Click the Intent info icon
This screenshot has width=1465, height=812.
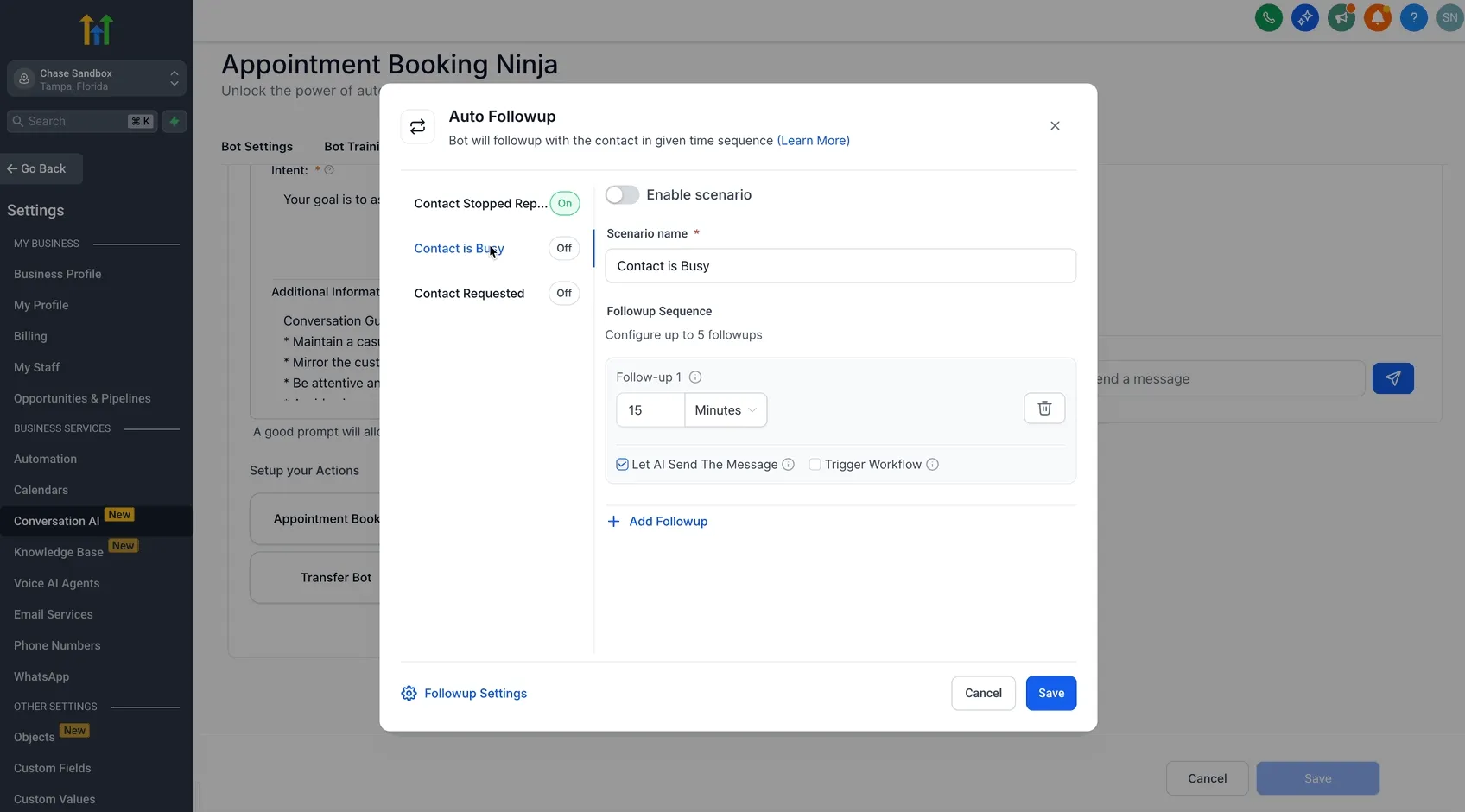click(x=329, y=170)
